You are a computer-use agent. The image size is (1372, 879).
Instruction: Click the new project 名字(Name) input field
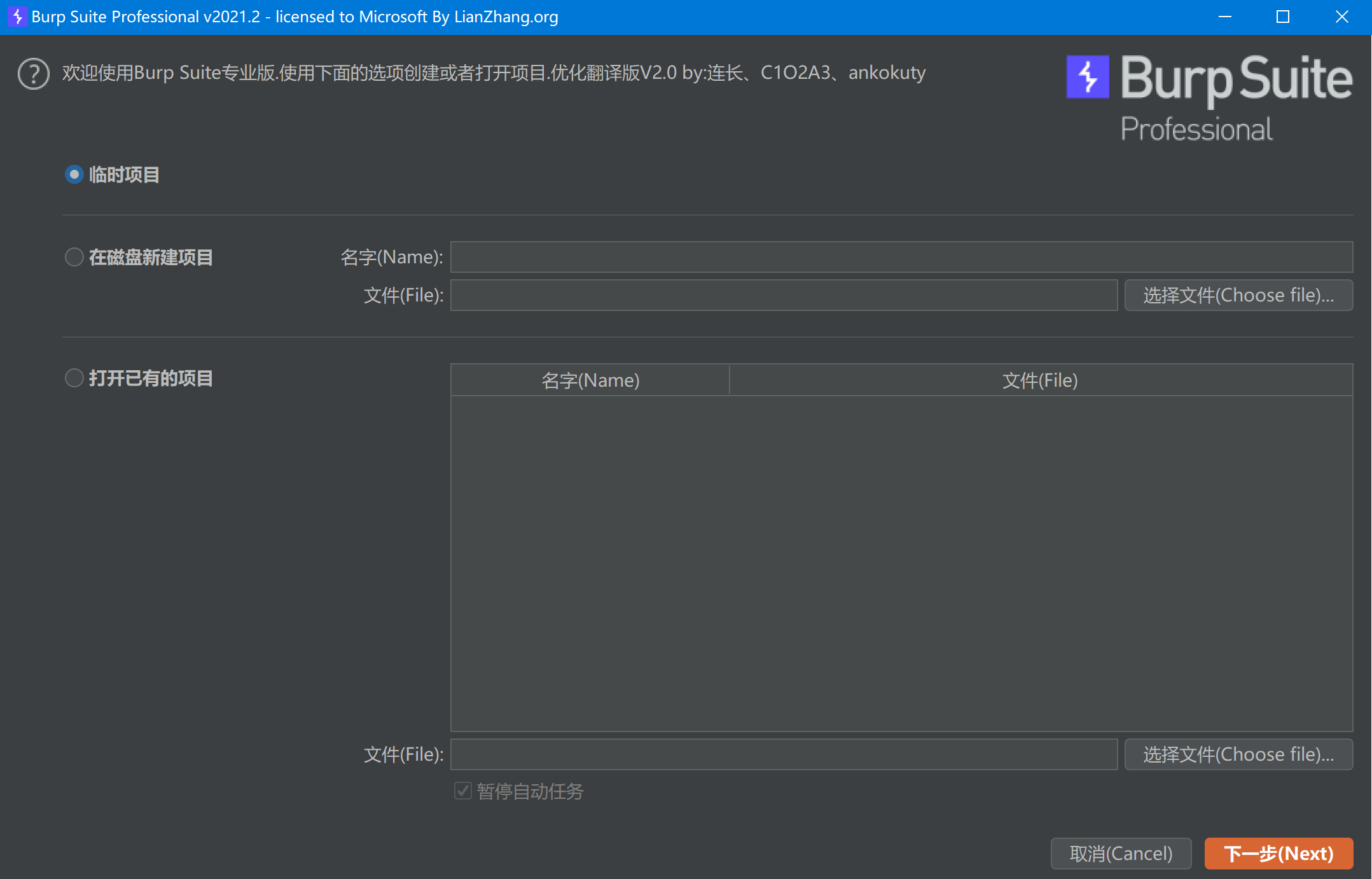901,257
